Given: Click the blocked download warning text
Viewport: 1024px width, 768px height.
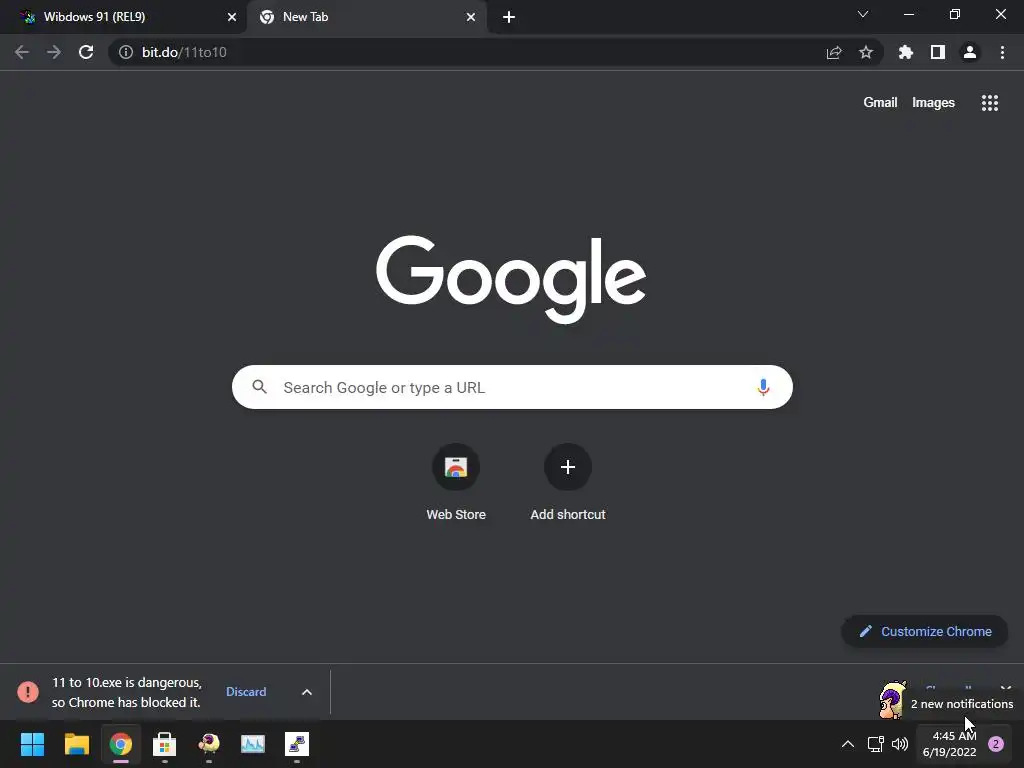Looking at the screenshot, I should (x=127, y=692).
